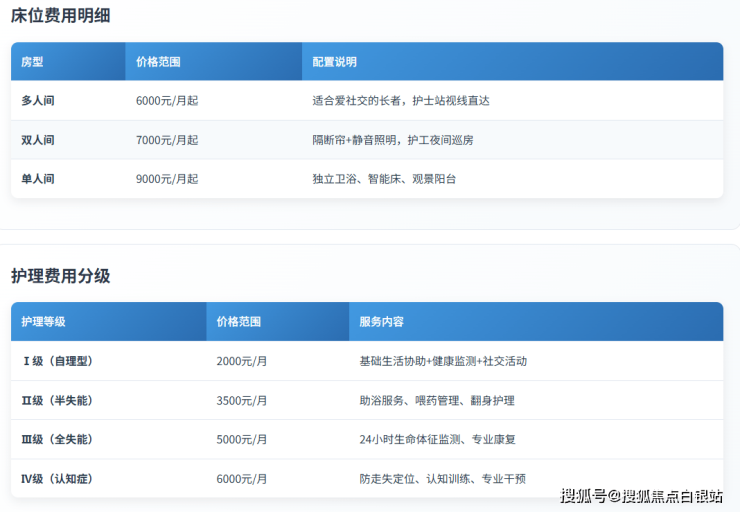Select the 双人间 row label
Screen dimensions: 740x512
[x=38, y=140]
